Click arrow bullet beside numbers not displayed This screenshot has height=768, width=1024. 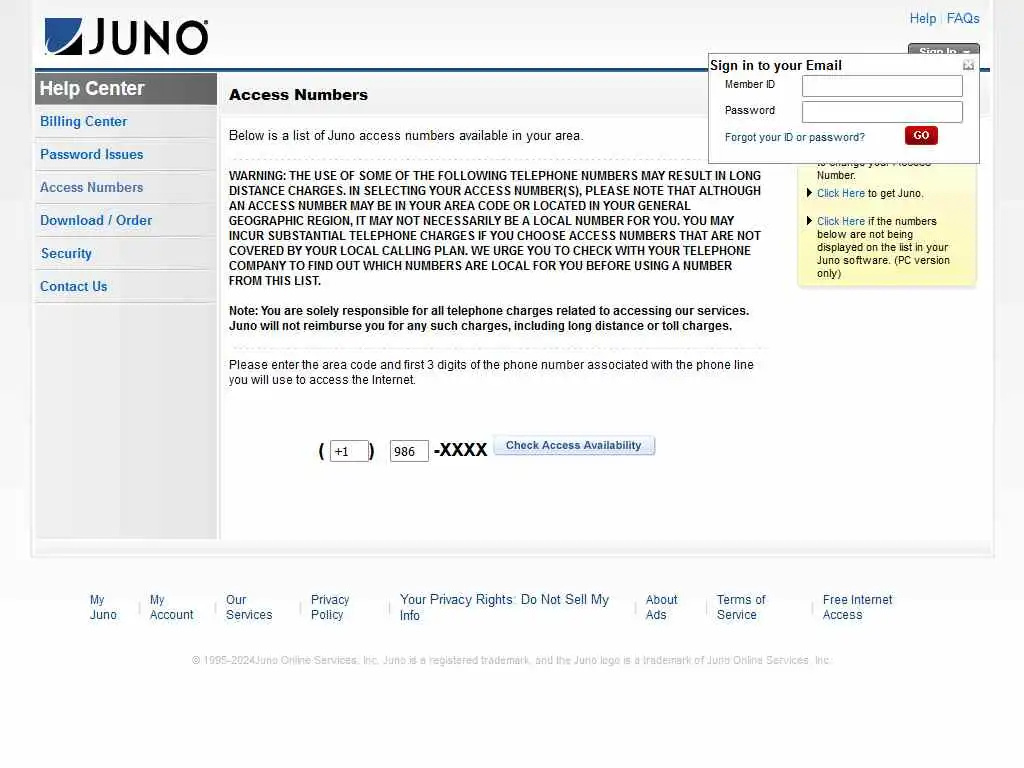click(x=809, y=221)
